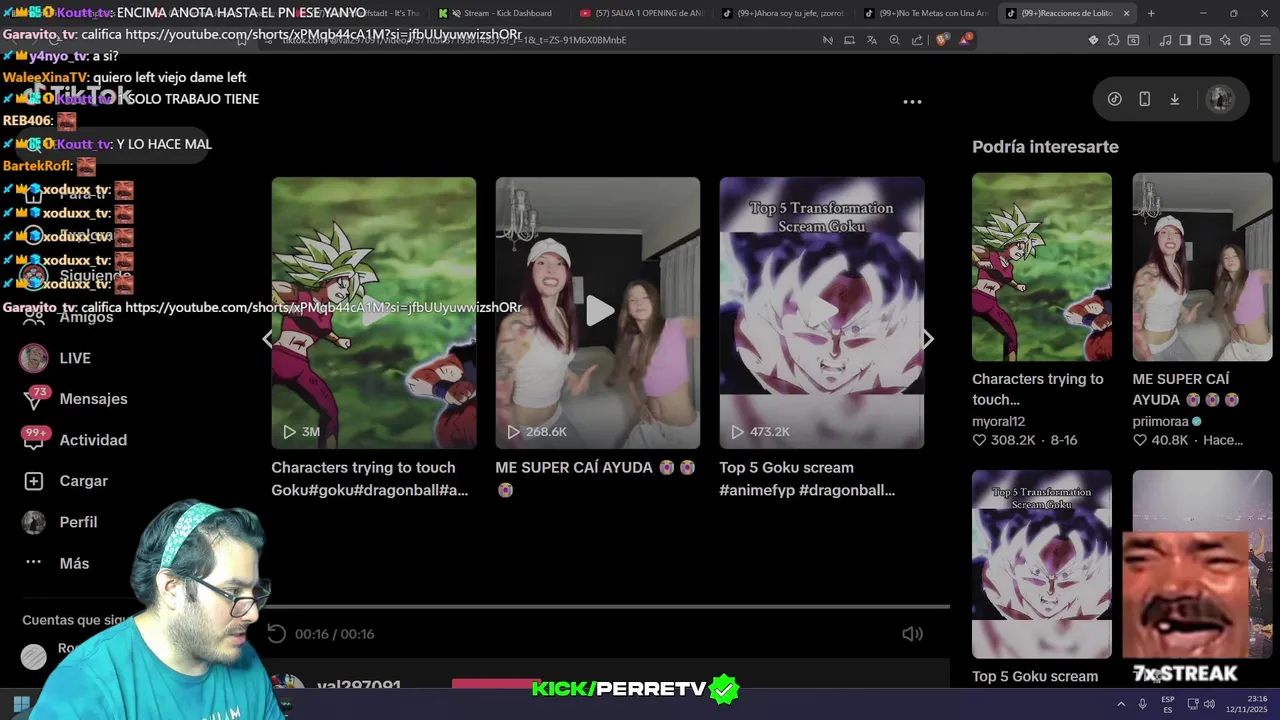Open ME SUPER CAÍ AYUDA thumbnail in Podría interesarte
The width and height of the screenshot is (1280, 720).
(1202, 267)
